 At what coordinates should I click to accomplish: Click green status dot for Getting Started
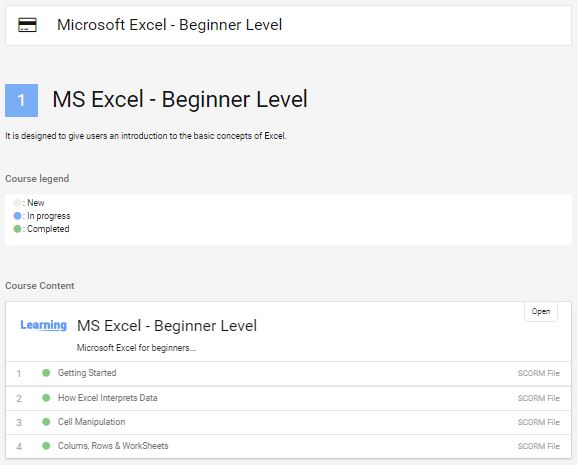[x=46, y=373]
